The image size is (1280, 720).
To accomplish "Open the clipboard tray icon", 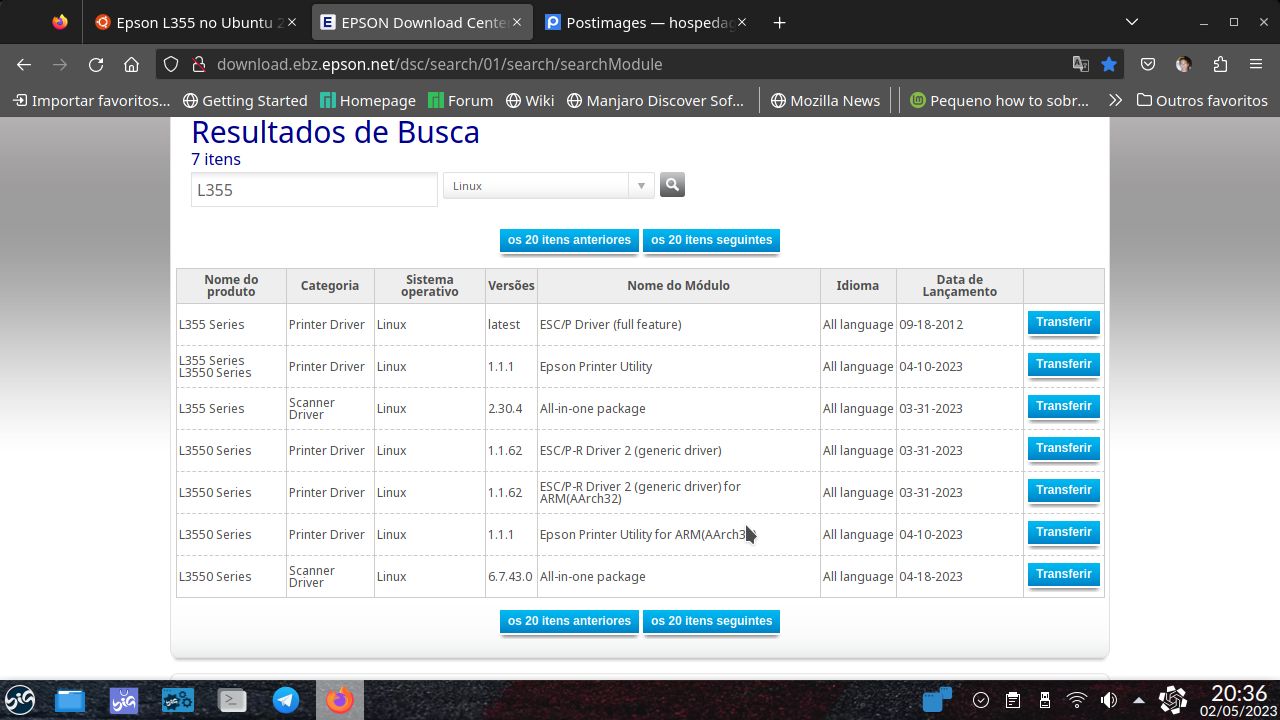I will [x=1012, y=700].
